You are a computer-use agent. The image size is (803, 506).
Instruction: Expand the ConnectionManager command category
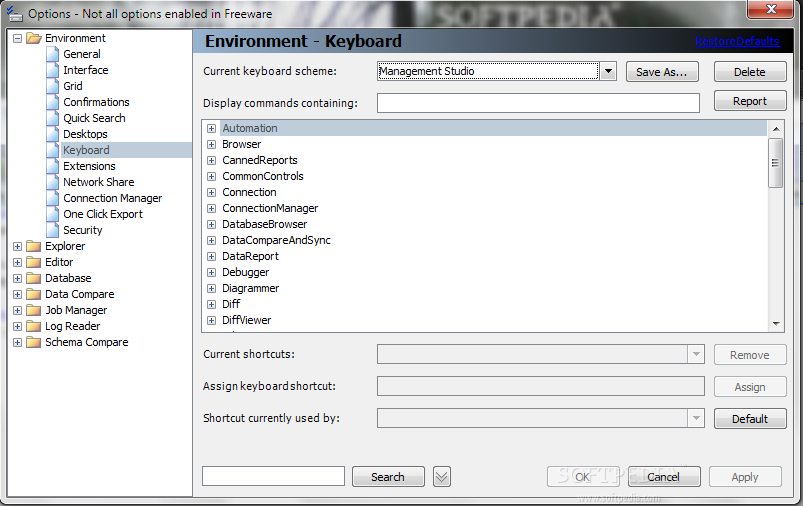tap(212, 208)
